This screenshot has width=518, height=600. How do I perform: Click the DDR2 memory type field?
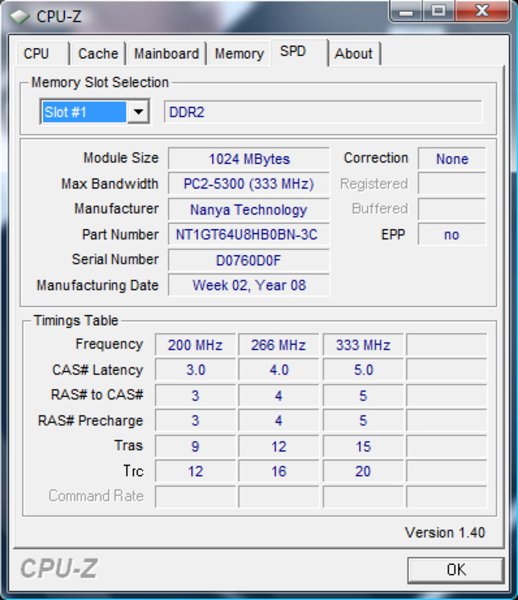coord(323,112)
